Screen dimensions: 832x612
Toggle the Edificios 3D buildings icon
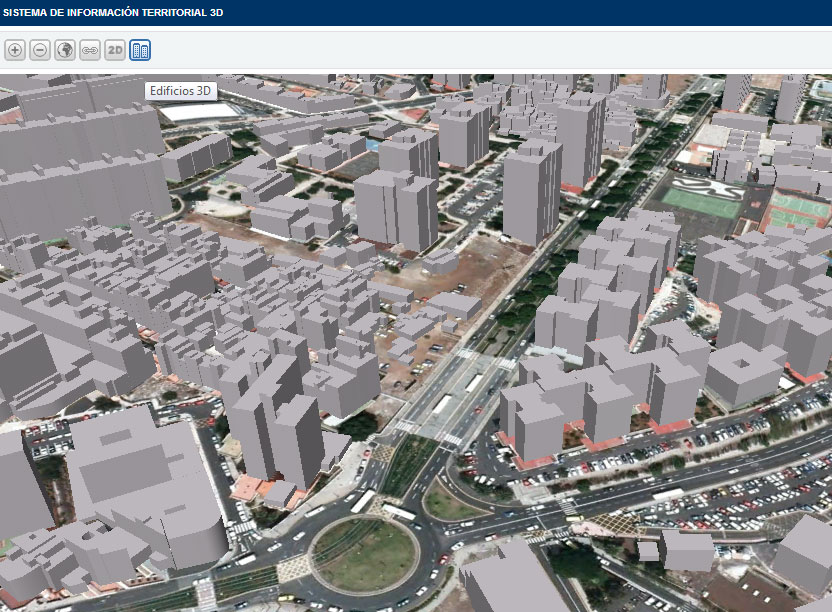140,50
